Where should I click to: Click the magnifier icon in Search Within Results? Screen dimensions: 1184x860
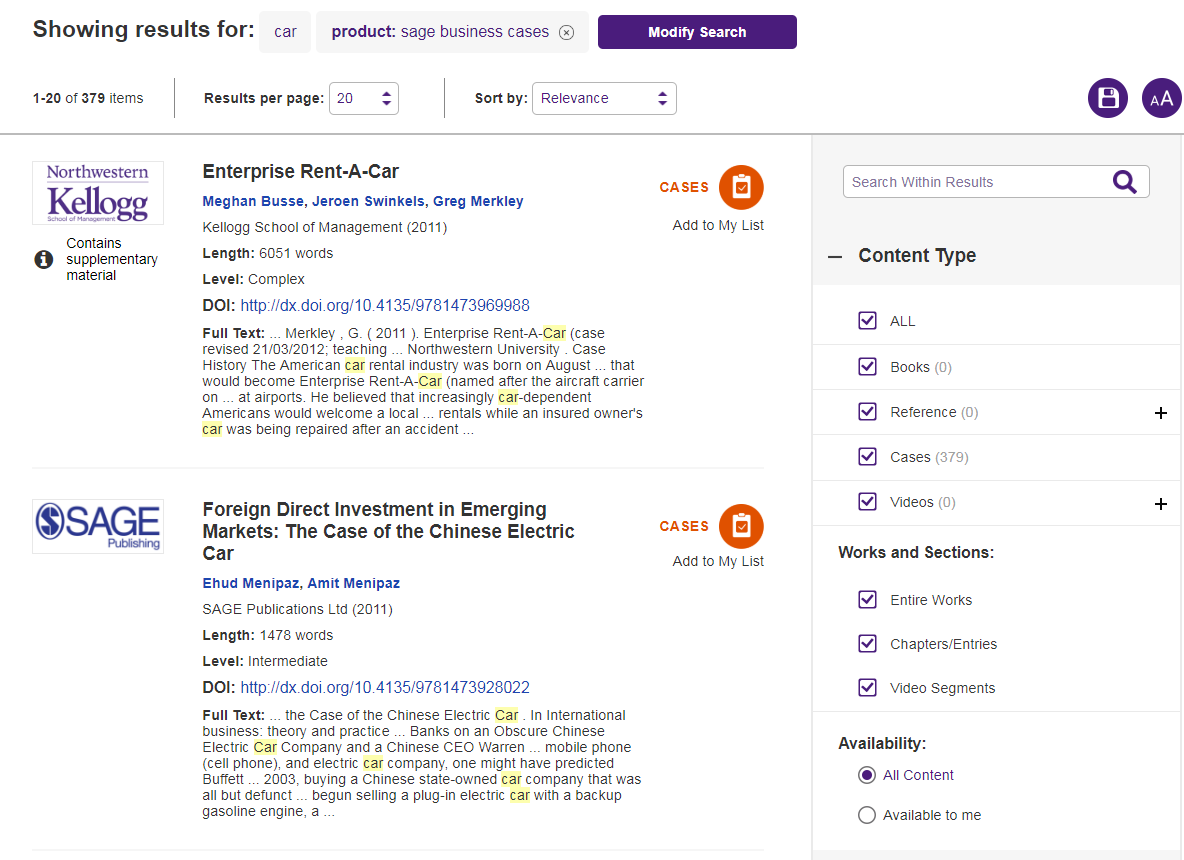pyautogui.click(x=1125, y=182)
